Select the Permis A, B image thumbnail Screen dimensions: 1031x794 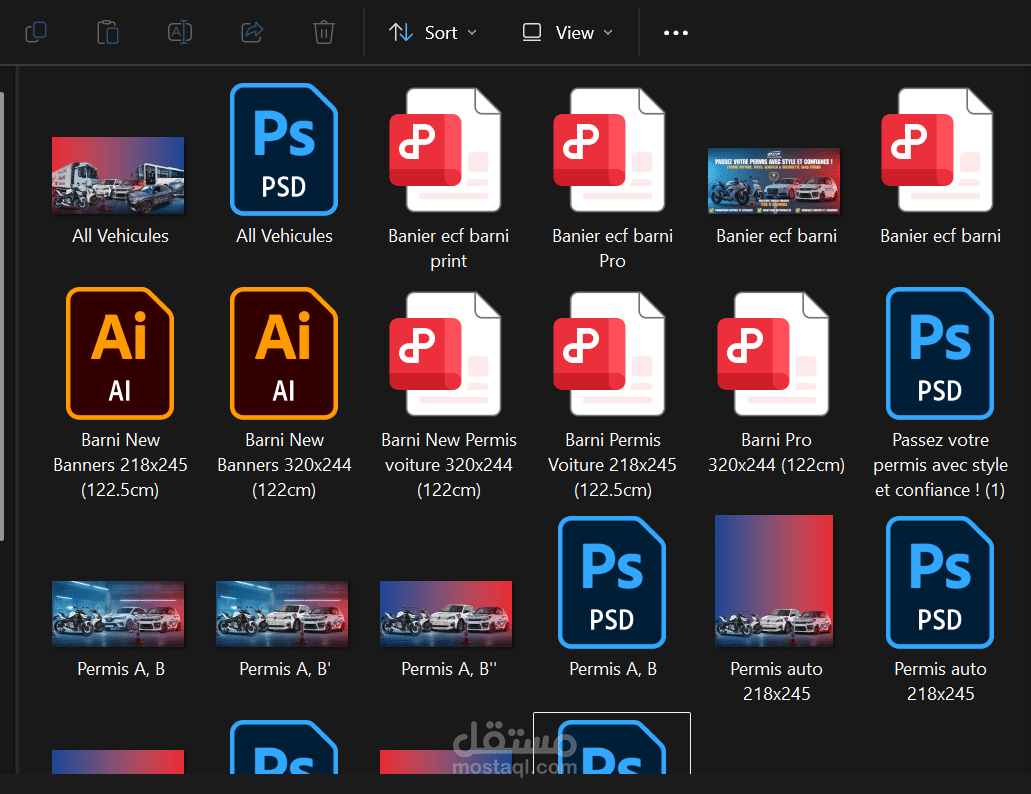(x=118, y=614)
